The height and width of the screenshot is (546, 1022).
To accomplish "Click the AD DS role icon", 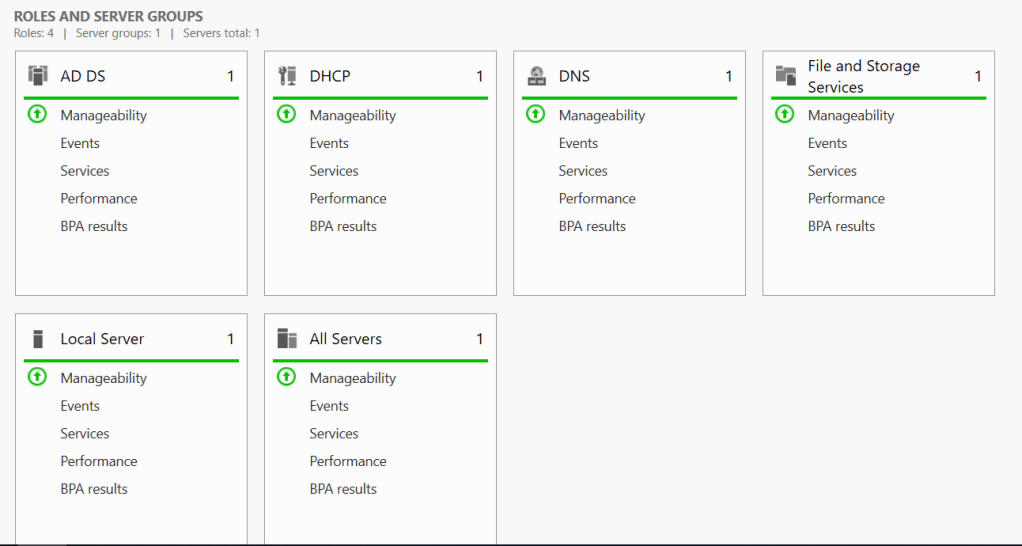I will (x=38, y=76).
